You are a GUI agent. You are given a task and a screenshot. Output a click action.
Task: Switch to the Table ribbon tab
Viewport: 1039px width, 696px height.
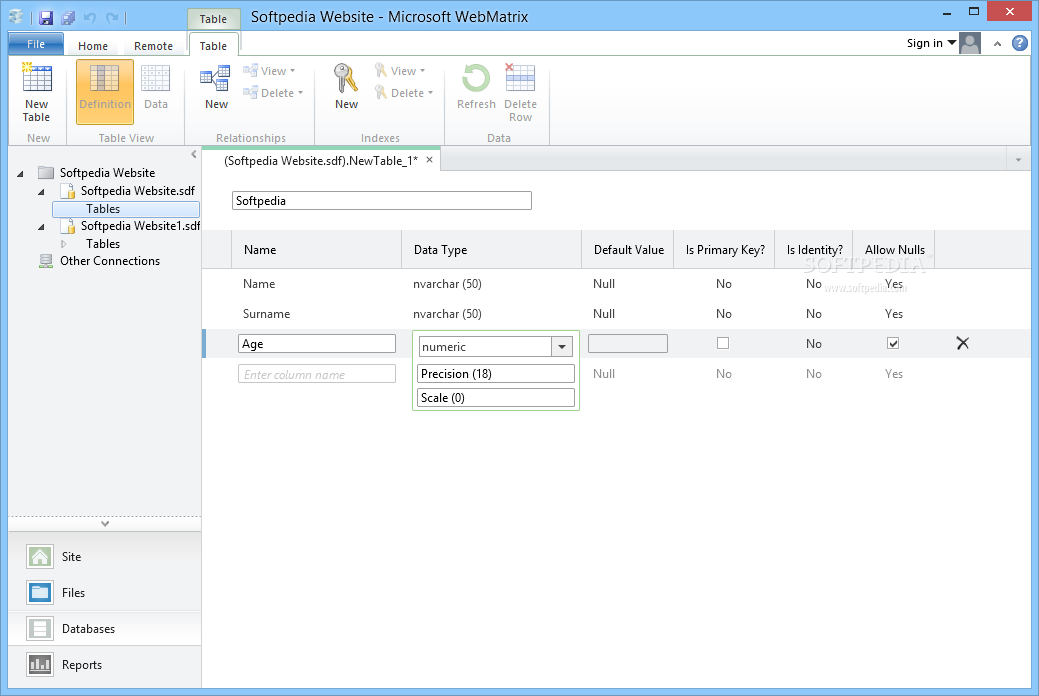[x=213, y=46]
